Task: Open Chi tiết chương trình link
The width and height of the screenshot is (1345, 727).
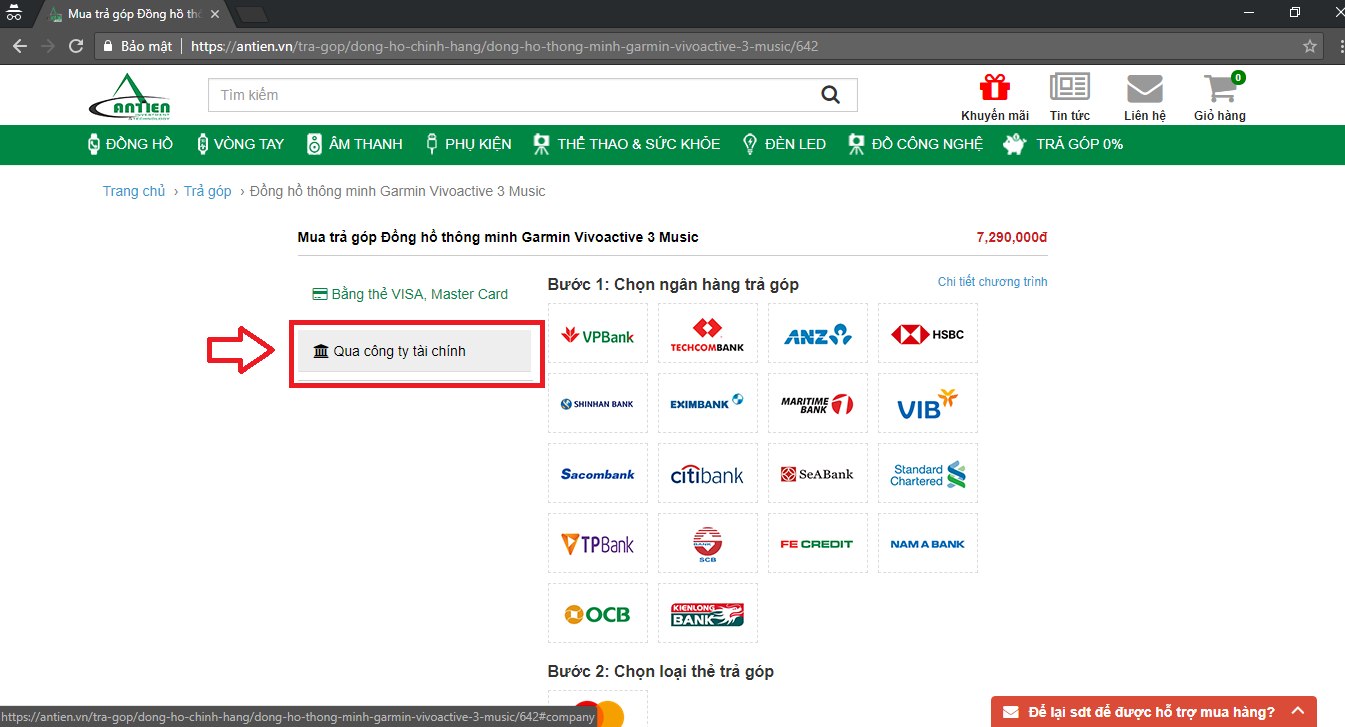Action: [x=992, y=282]
